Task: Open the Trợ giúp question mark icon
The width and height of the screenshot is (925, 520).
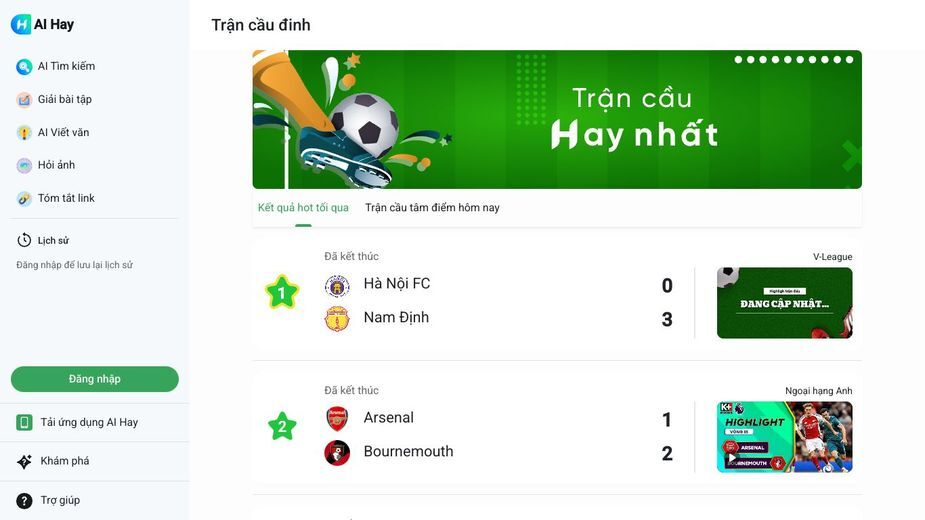Action: (x=24, y=501)
